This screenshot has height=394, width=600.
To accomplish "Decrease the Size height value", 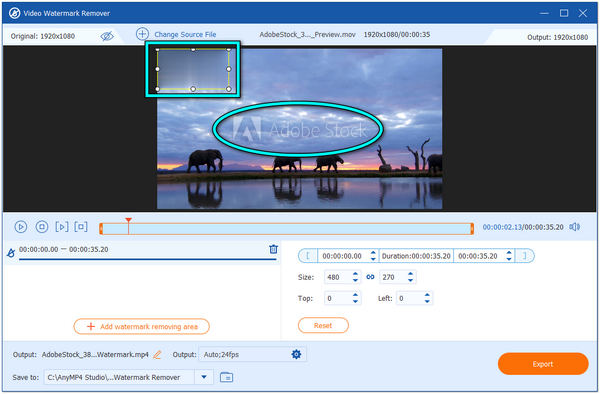I will pos(411,280).
